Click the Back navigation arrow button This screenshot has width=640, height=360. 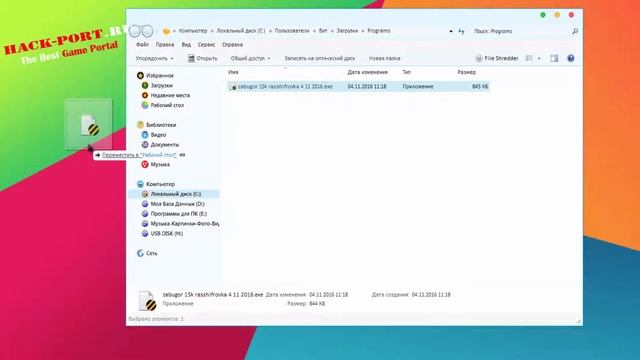coord(135,31)
